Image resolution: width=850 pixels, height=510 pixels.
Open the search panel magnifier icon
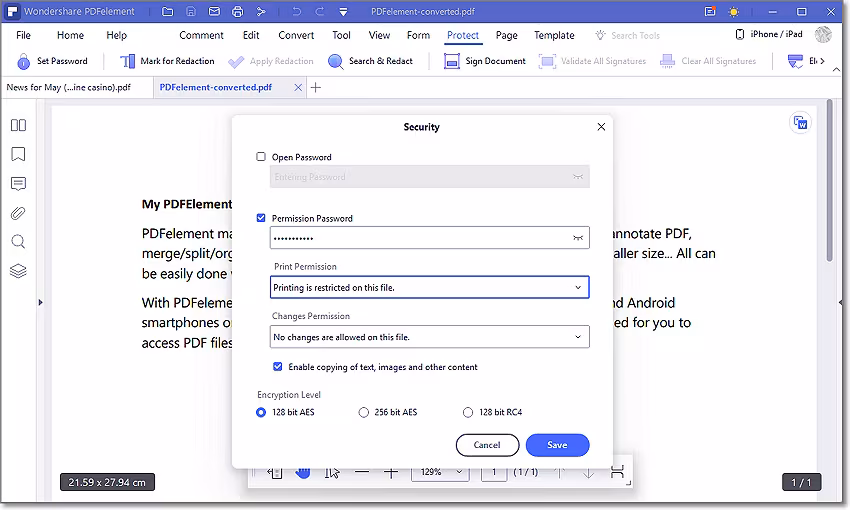click(x=18, y=242)
